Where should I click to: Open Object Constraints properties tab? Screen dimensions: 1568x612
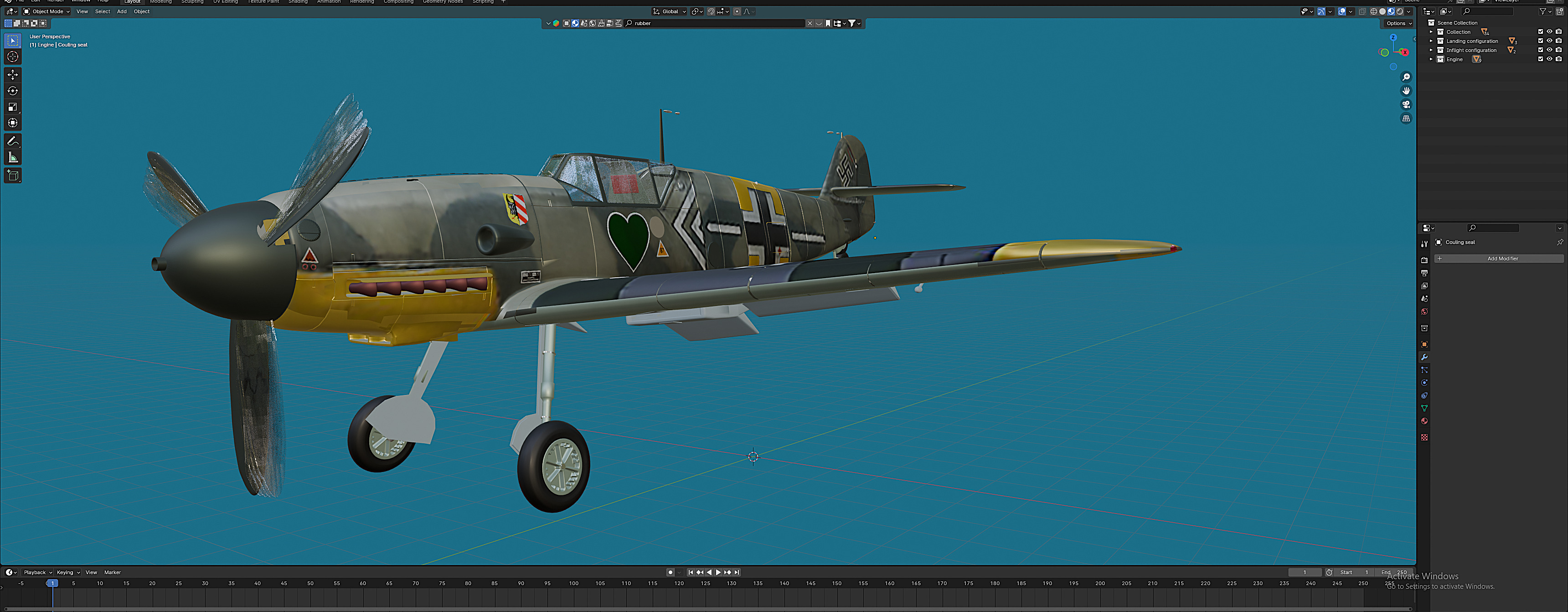1424,395
